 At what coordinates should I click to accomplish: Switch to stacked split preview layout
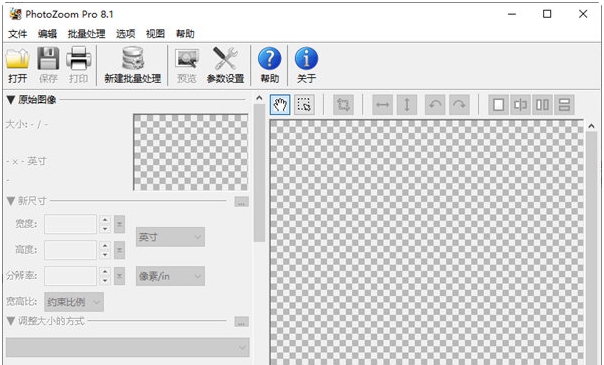click(x=564, y=104)
